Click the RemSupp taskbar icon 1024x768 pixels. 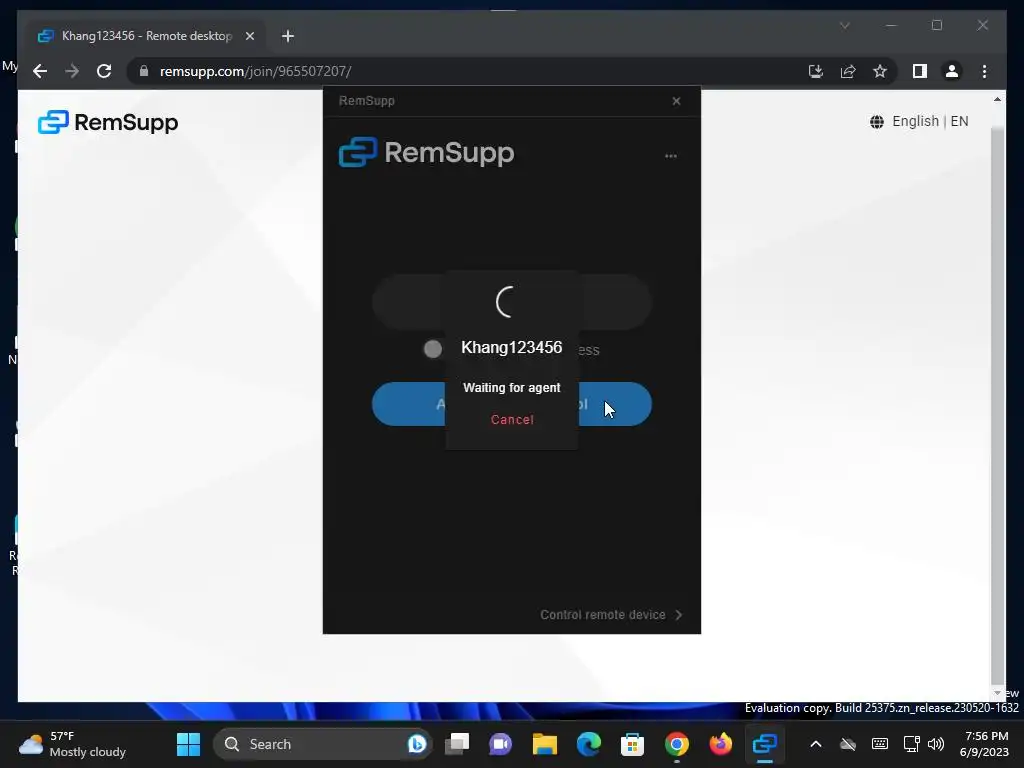pyautogui.click(x=764, y=744)
